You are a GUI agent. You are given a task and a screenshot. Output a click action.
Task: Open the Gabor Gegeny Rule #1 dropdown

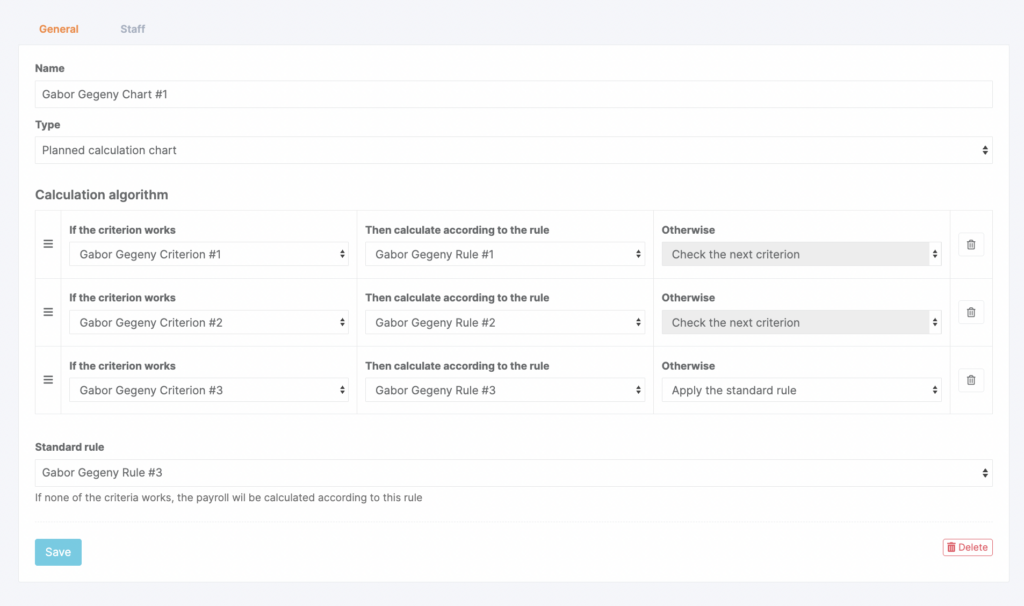click(505, 254)
